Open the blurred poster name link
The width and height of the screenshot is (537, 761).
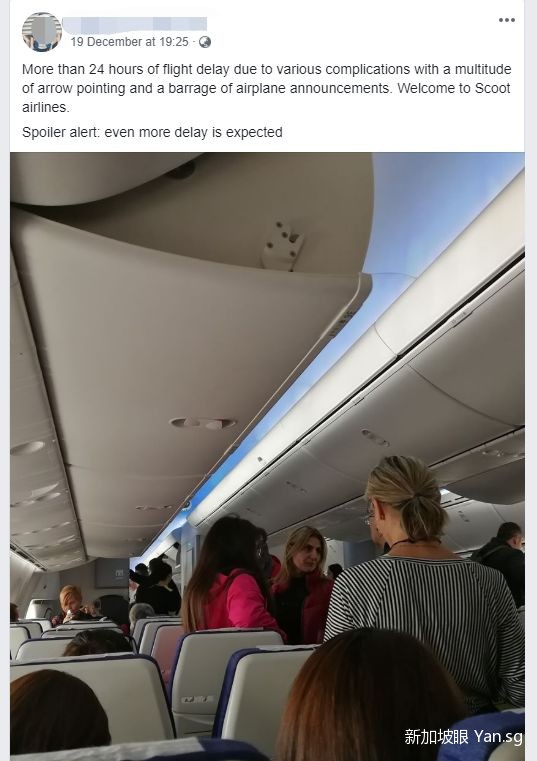[x=134, y=24]
